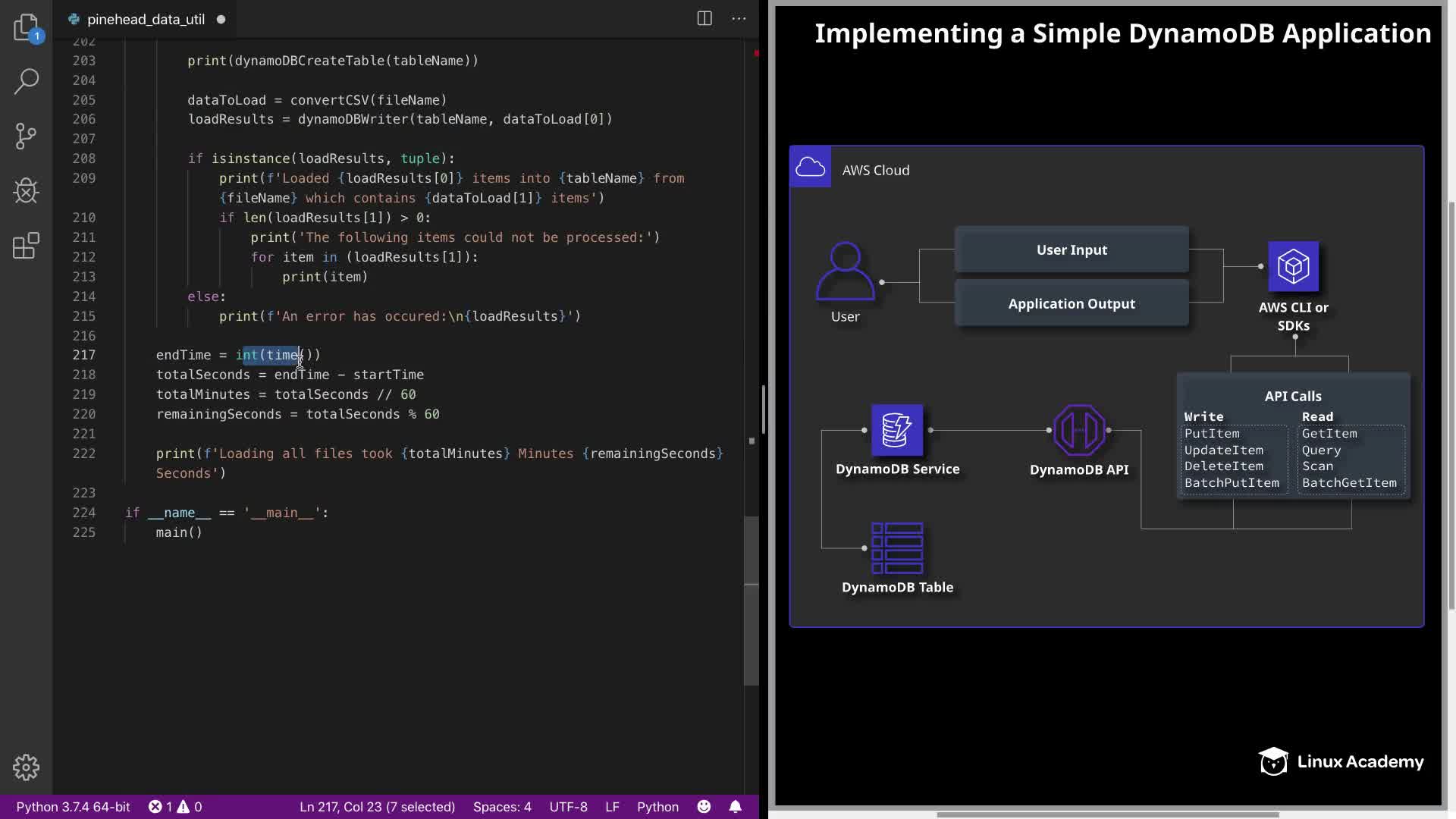Click the unsaved dot on pinehead_data_util tab
This screenshot has width=1456, height=819.
click(x=221, y=19)
